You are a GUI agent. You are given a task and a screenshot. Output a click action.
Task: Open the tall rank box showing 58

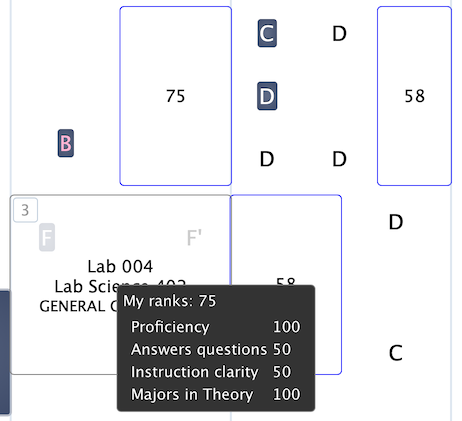414,96
